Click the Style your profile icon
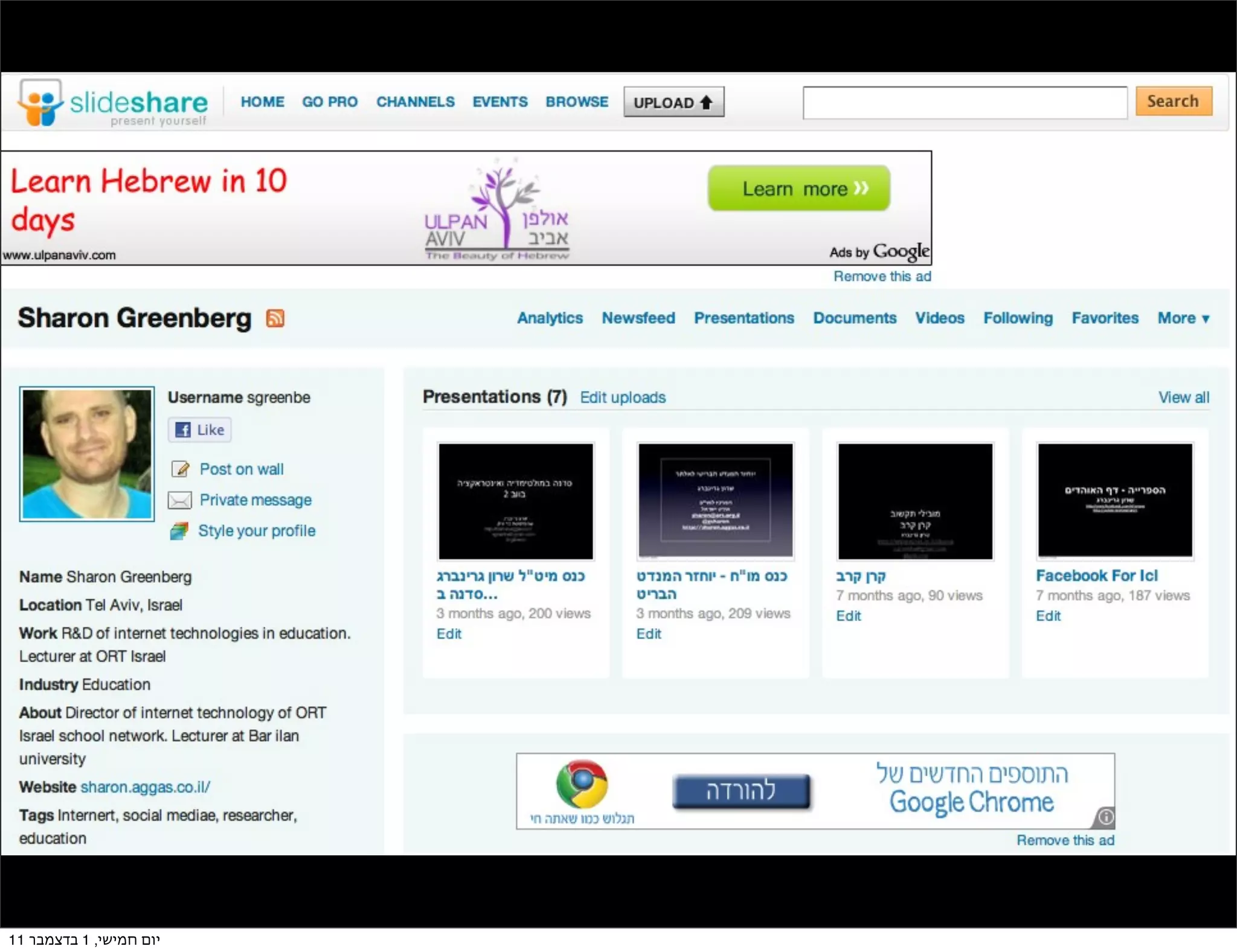 tap(179, 531)
